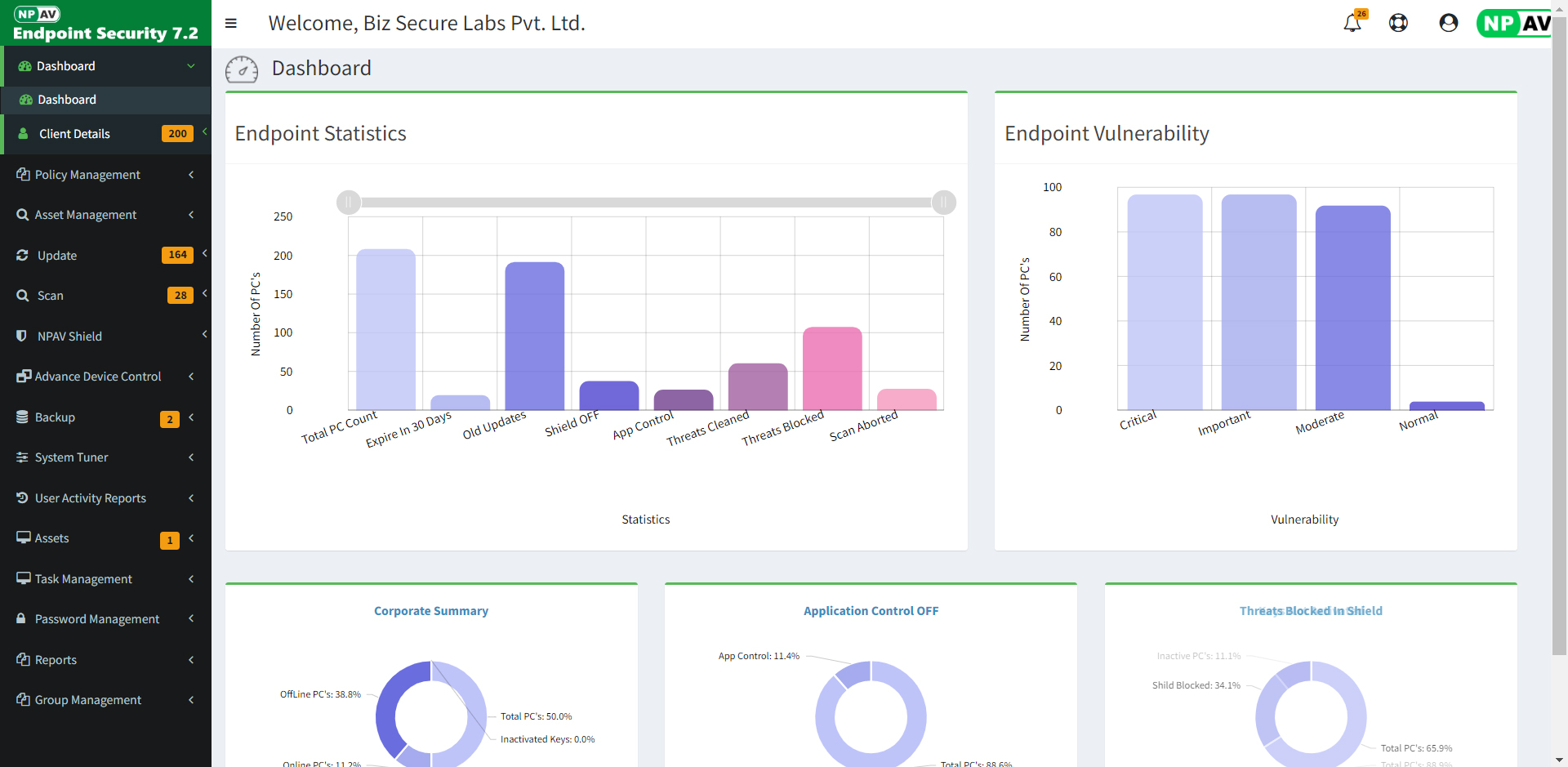
Task: Open User Activity Reports section
Action: 90,498
